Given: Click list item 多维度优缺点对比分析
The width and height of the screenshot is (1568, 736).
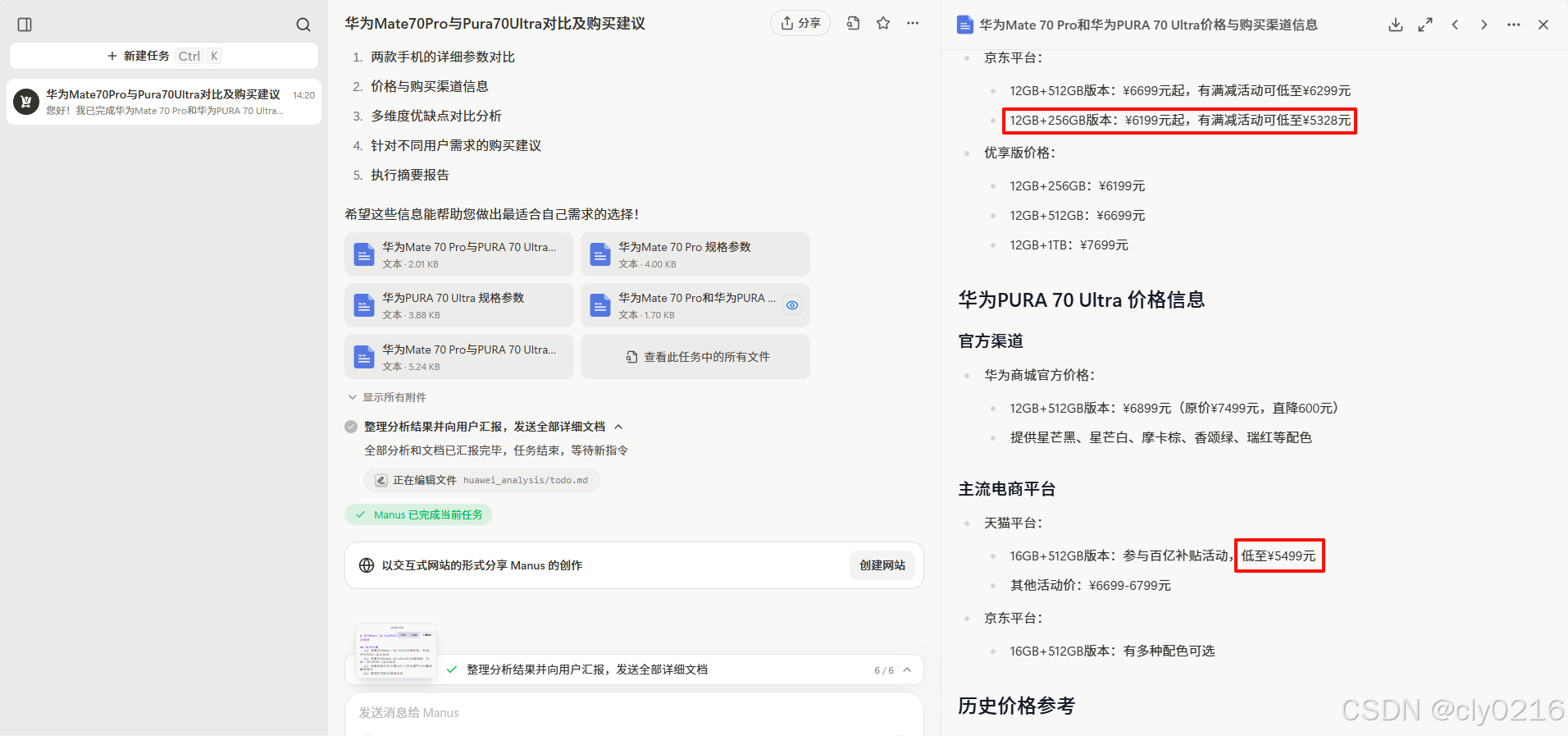Looking at the screenshot, I should pos(436,116).
